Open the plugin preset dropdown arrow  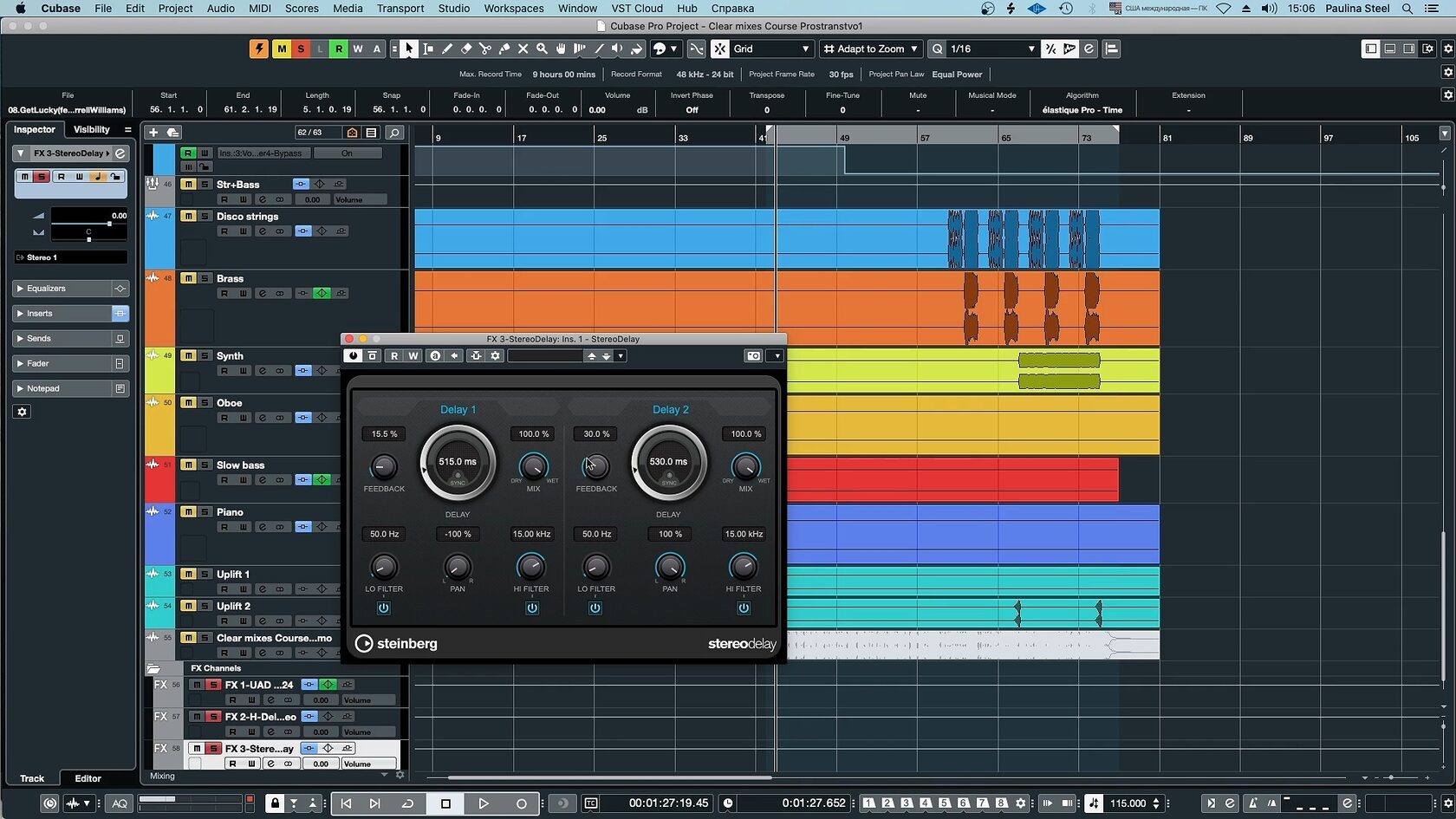pyautogui.click(x=621, y=356)
